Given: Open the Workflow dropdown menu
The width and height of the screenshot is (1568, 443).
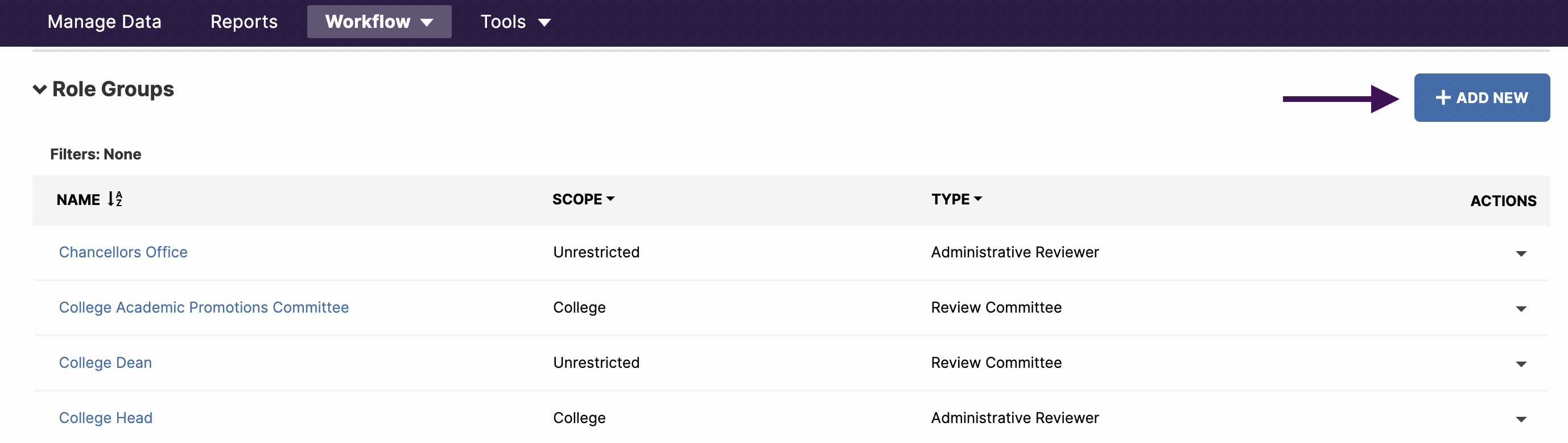Looking at the screenshot, I should click(378, 22).
